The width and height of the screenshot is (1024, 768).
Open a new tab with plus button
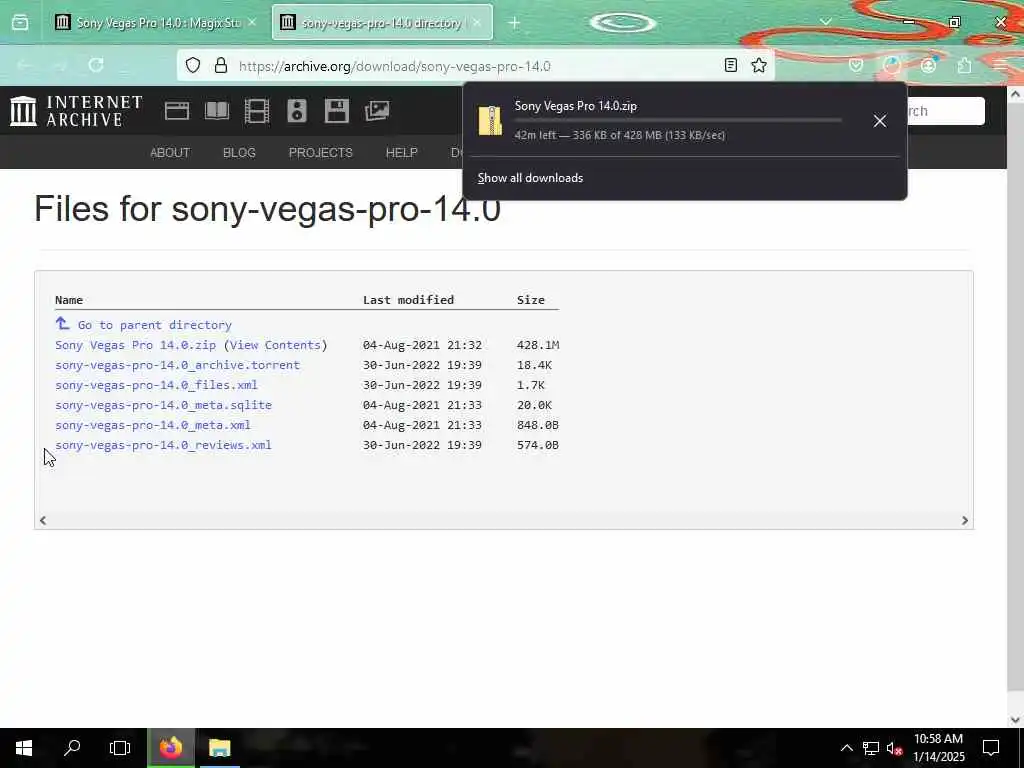click(x=514, y=23)
